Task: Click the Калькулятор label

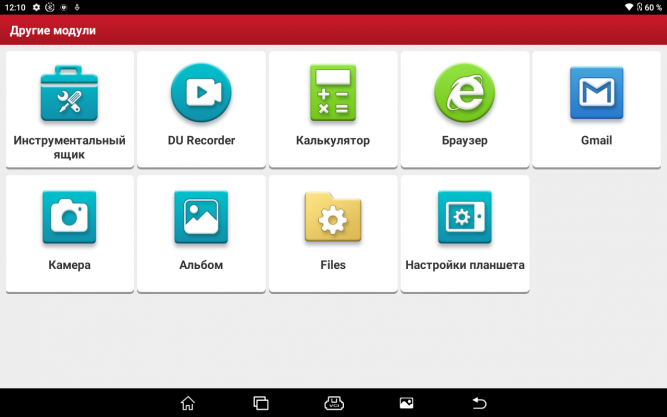Action: coord(333,140)
